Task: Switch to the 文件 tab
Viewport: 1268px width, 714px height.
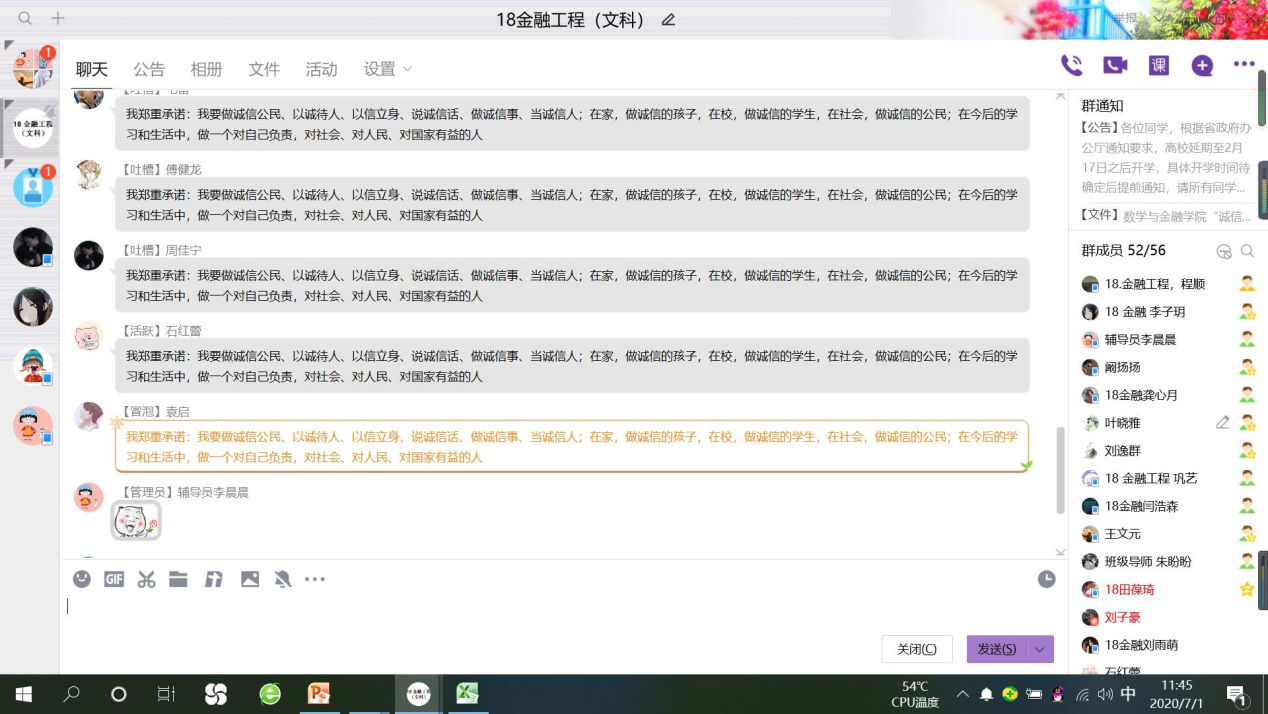Action: click(x=264, y=69)
